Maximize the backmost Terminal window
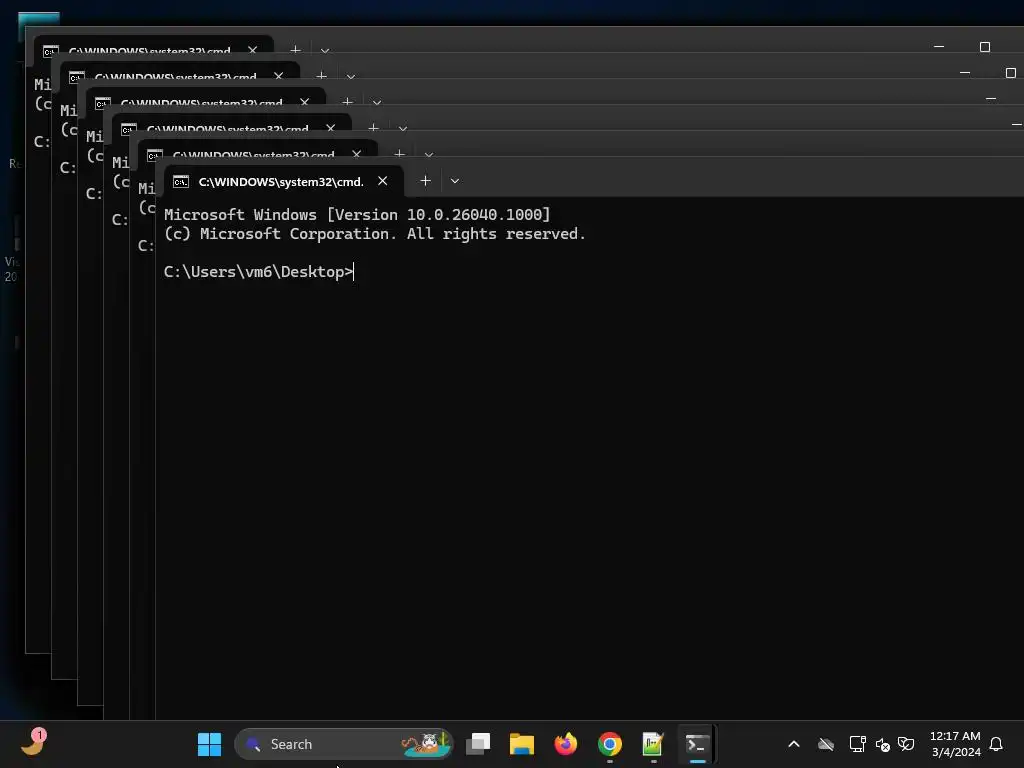The image size is (1024, 768). (985, 47)
